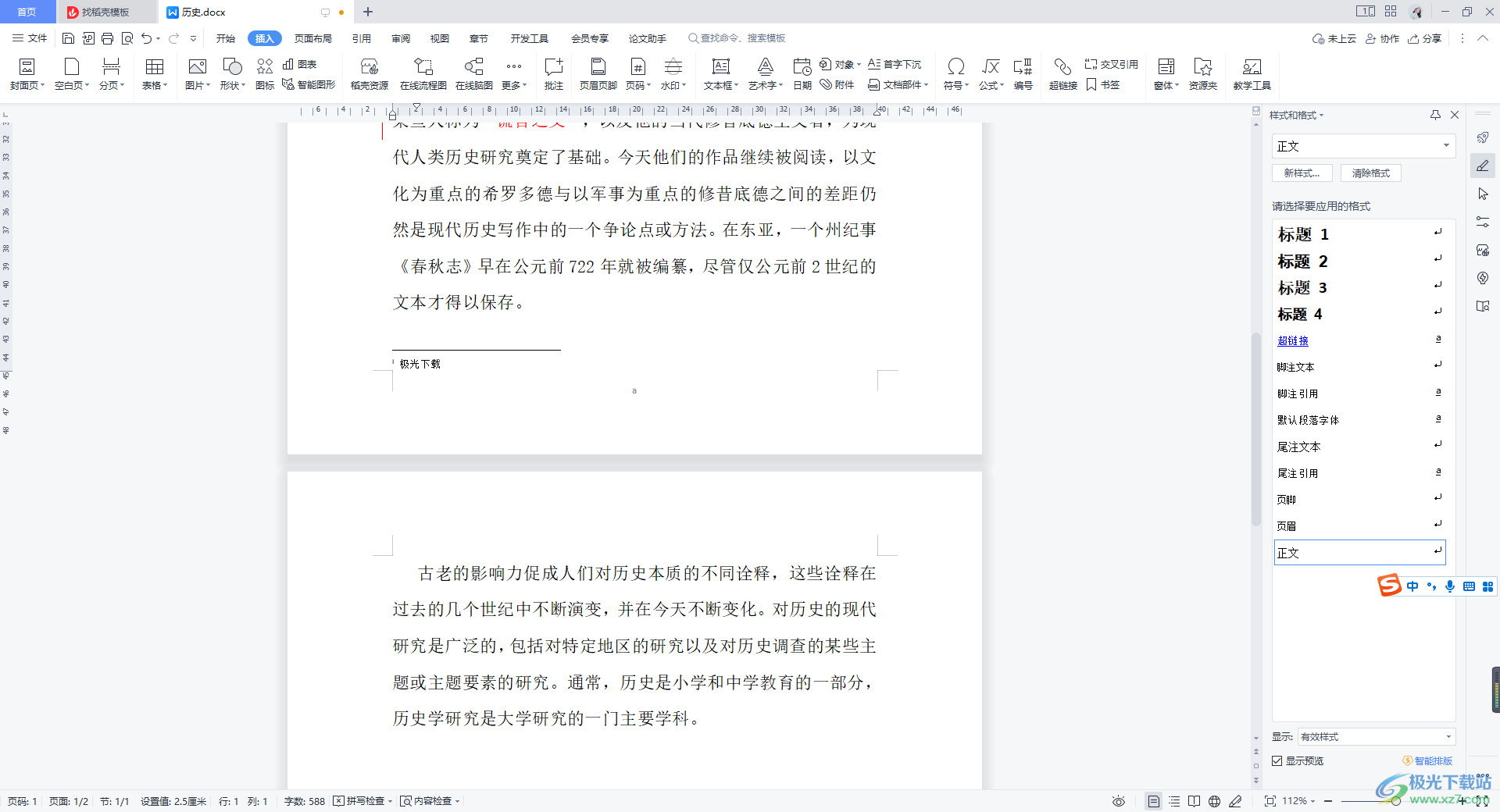Insert a symbol (符号)

pyautogui.click(x=955, y=74)
